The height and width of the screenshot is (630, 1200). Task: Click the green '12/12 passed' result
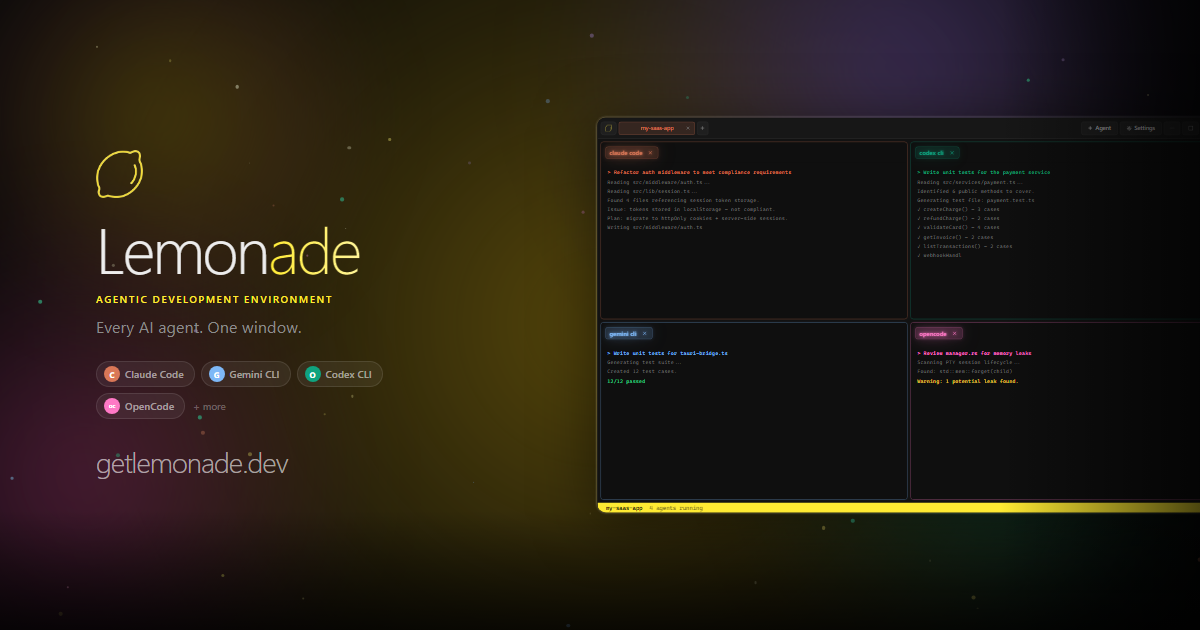tap(627, 381)
